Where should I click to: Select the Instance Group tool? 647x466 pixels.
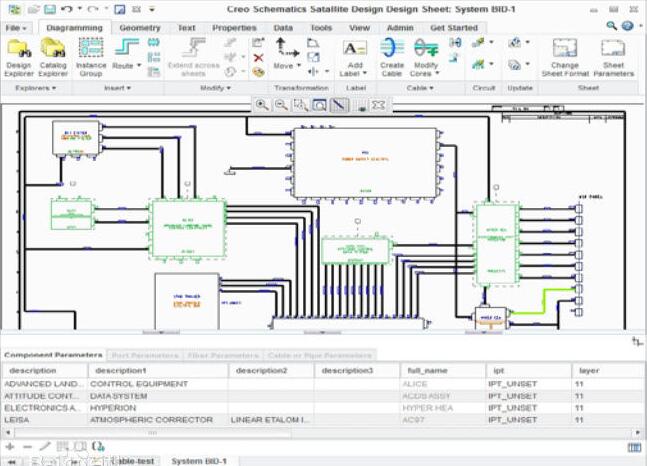[91, 57]
